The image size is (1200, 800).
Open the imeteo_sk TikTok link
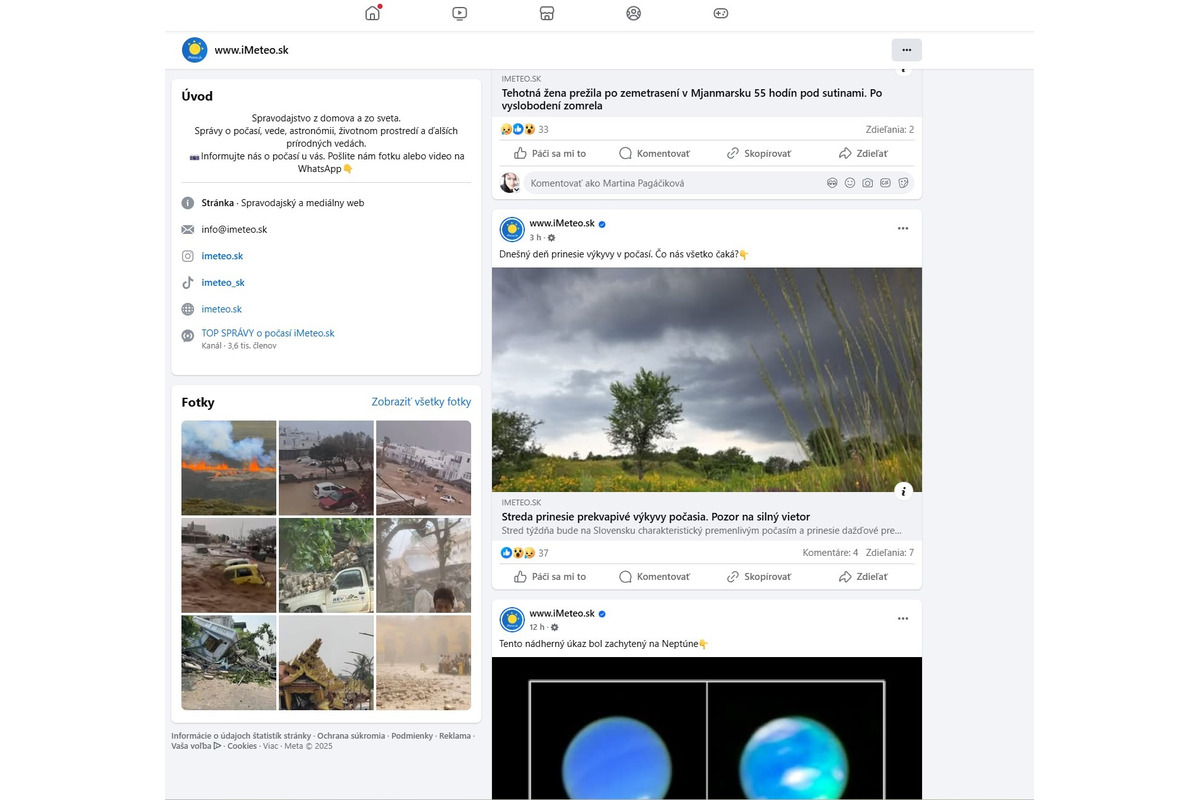tap(223, 283)
